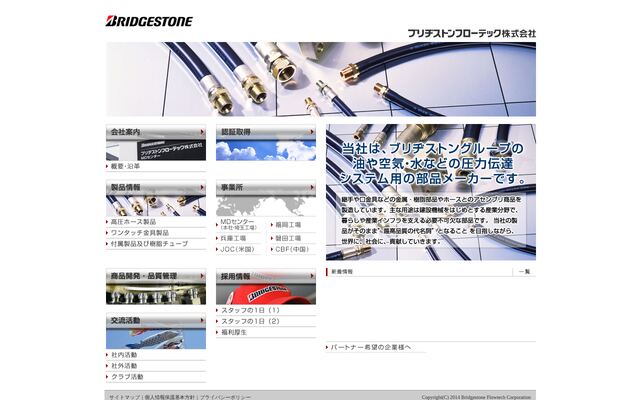Open the 交流活動 section header
The height and width of the screenshot is (400, 640).
pyautogui.click(x=156, y=320)
